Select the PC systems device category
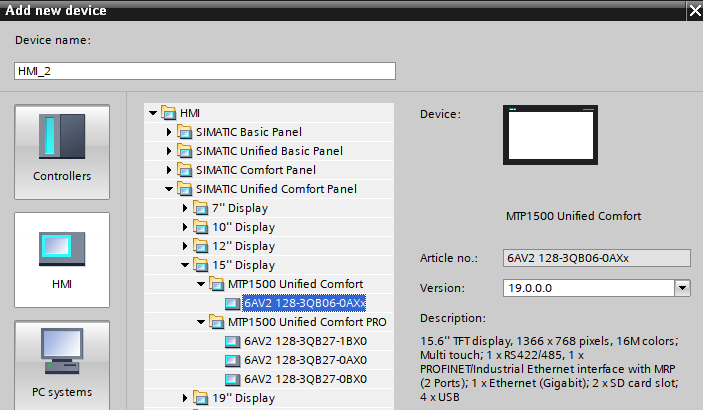 click(x=62, y=365)
